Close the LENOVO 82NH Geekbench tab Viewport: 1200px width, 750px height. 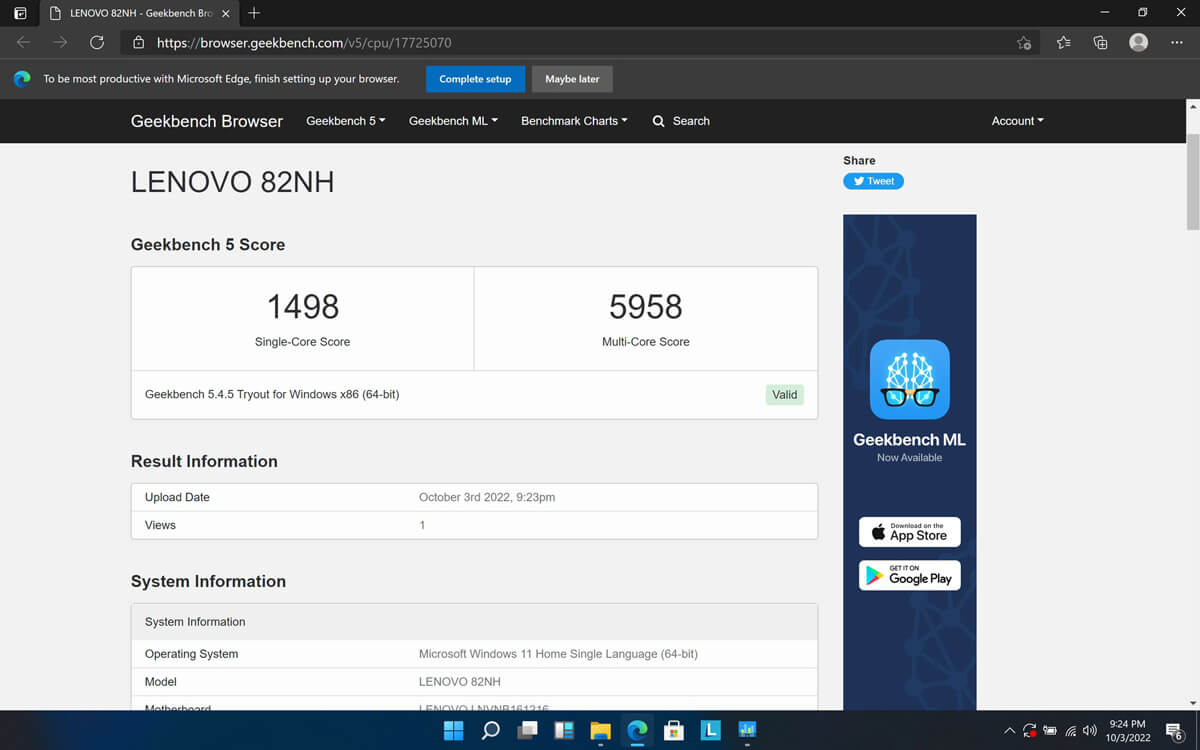tap(225, 13)
